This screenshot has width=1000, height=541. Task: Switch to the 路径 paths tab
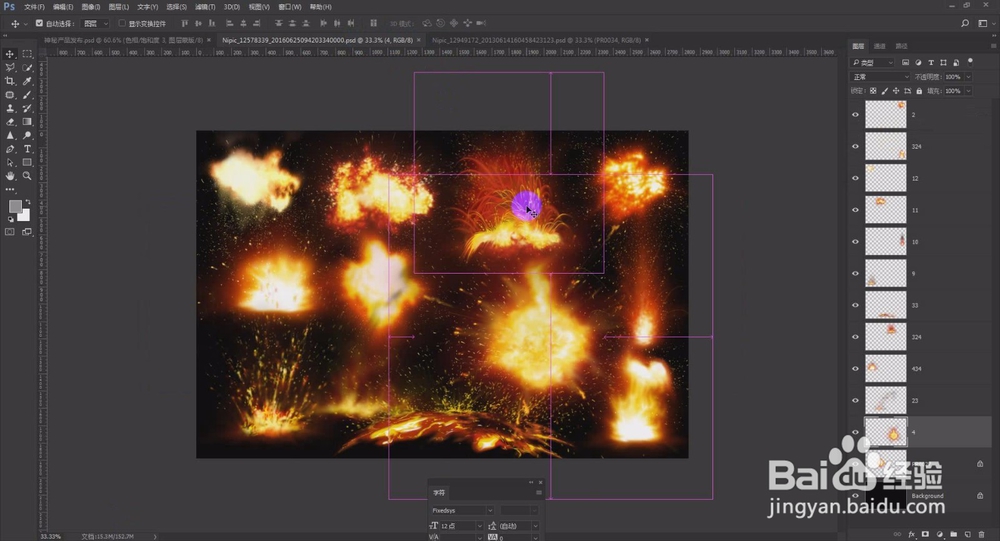point(901,46)
